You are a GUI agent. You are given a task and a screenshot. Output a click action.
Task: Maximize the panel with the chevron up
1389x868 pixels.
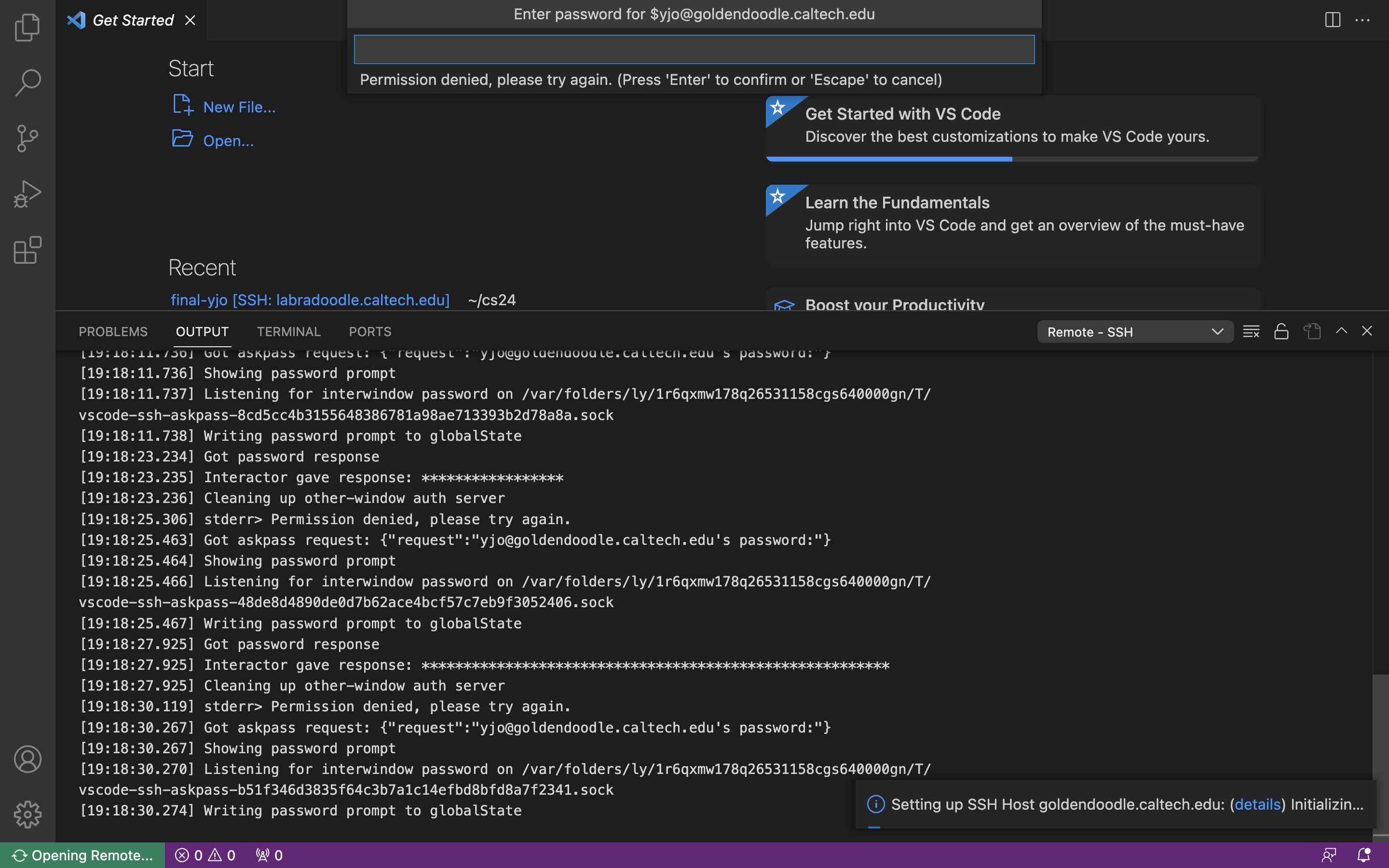(1341, 331)
